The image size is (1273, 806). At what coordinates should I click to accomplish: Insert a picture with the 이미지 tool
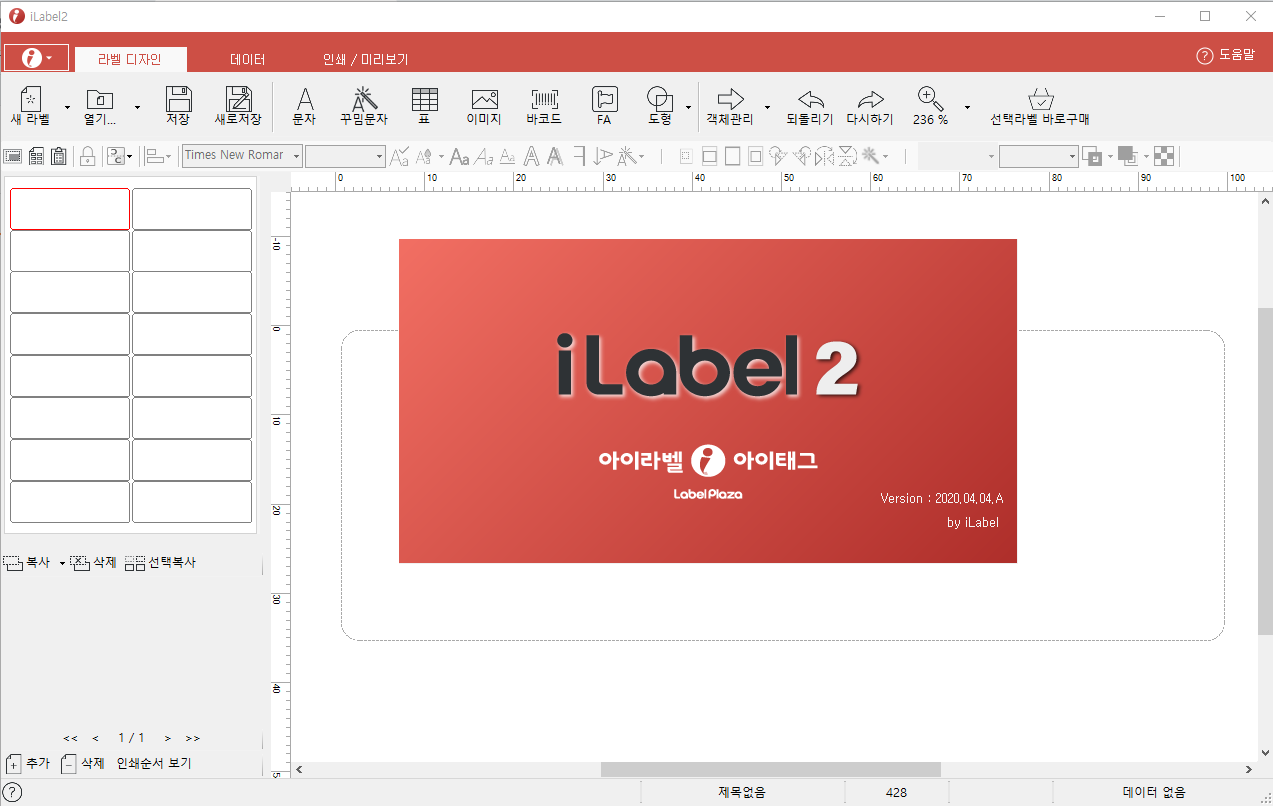tap(484, 107)
